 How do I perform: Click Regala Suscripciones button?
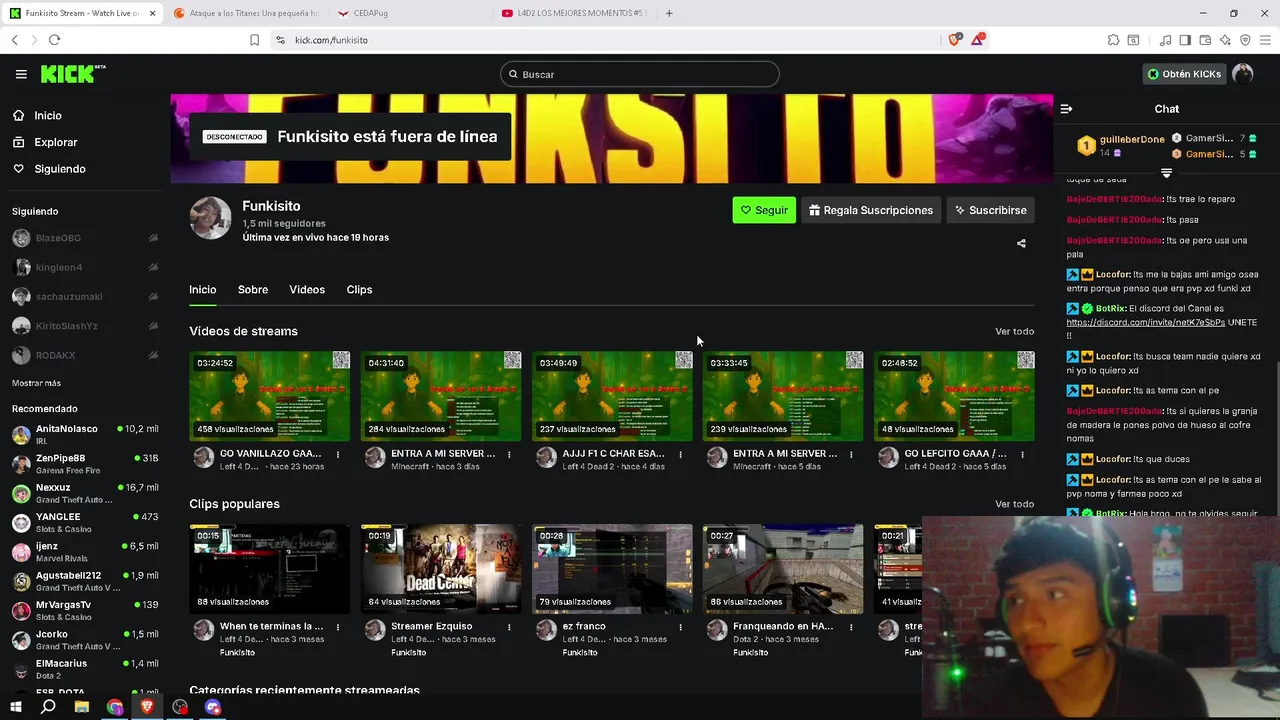click(x=871, y=210)
